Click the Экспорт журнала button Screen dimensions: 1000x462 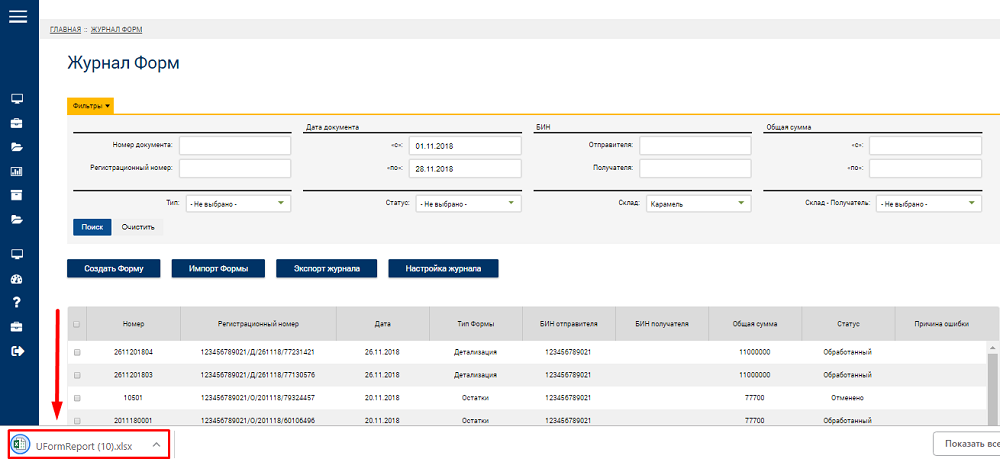point(327,269)
